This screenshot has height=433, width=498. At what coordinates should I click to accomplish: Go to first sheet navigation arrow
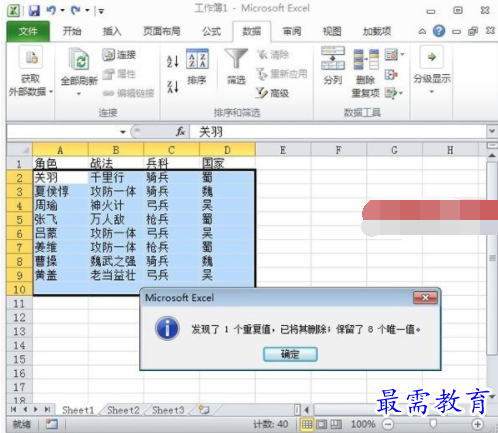pos(13,409)
